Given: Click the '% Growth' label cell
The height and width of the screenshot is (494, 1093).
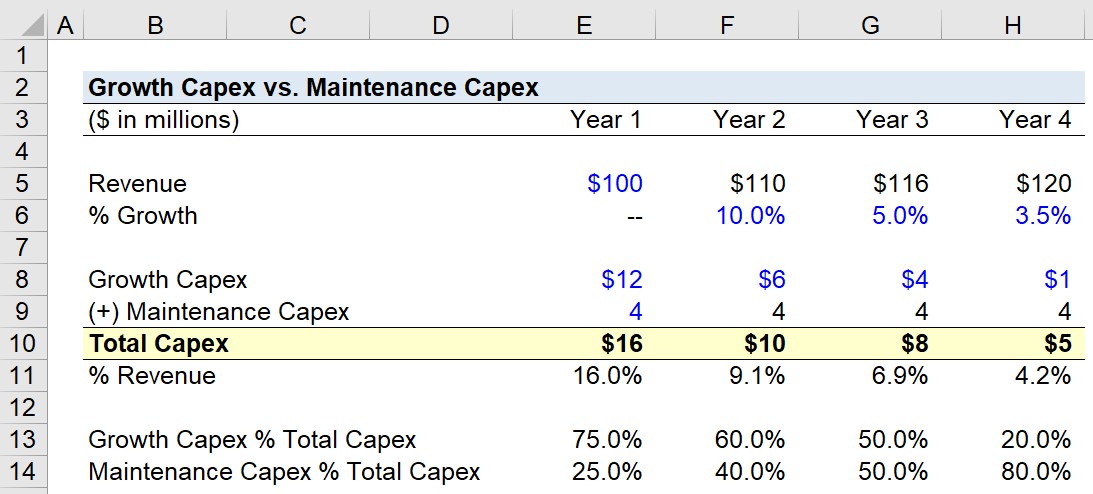Looking at the screenshot, I should [x=143, y=216].
